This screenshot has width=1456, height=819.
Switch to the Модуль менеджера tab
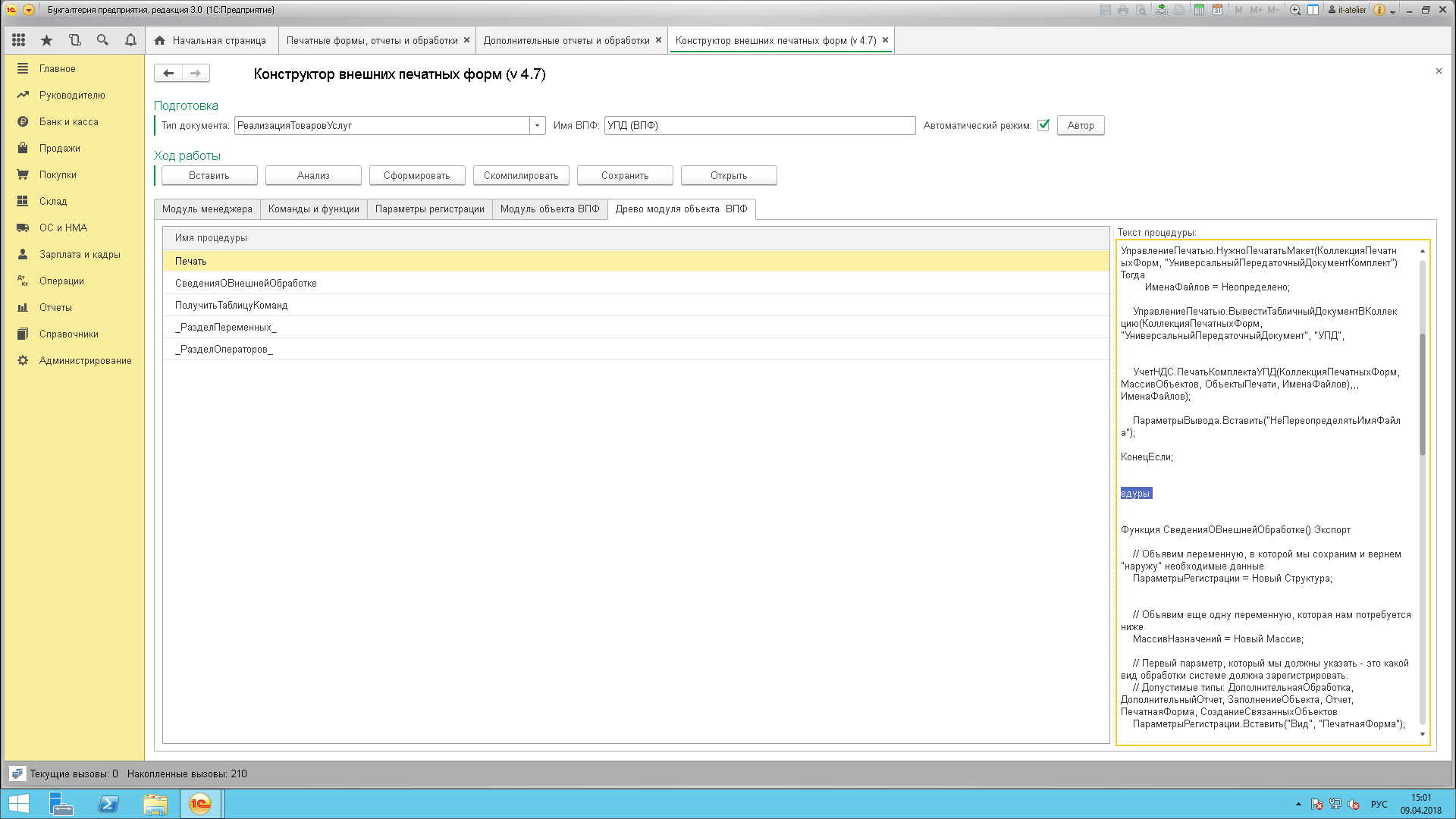tap(207, 209)
